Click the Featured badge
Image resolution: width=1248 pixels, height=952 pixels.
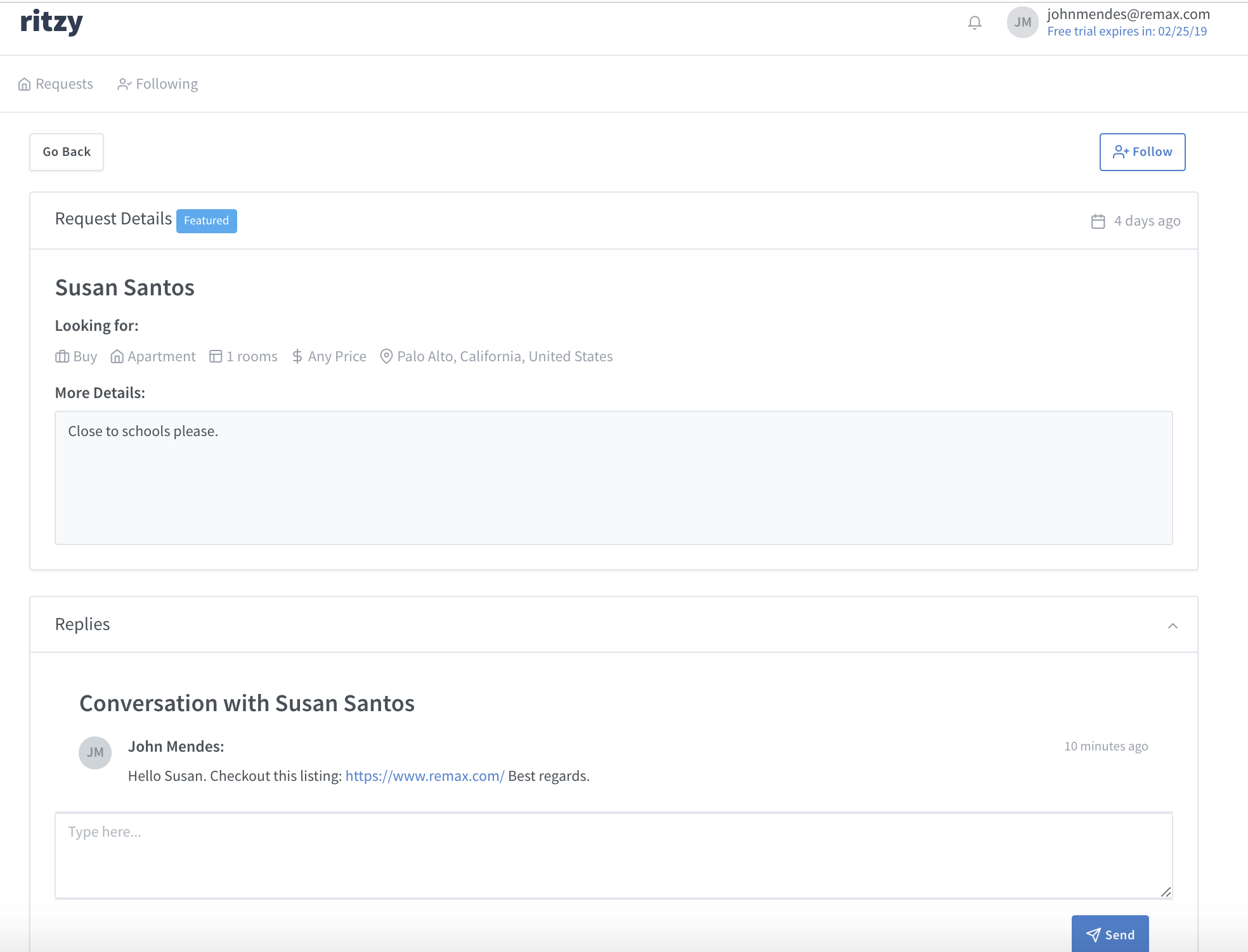click(206, 221)
